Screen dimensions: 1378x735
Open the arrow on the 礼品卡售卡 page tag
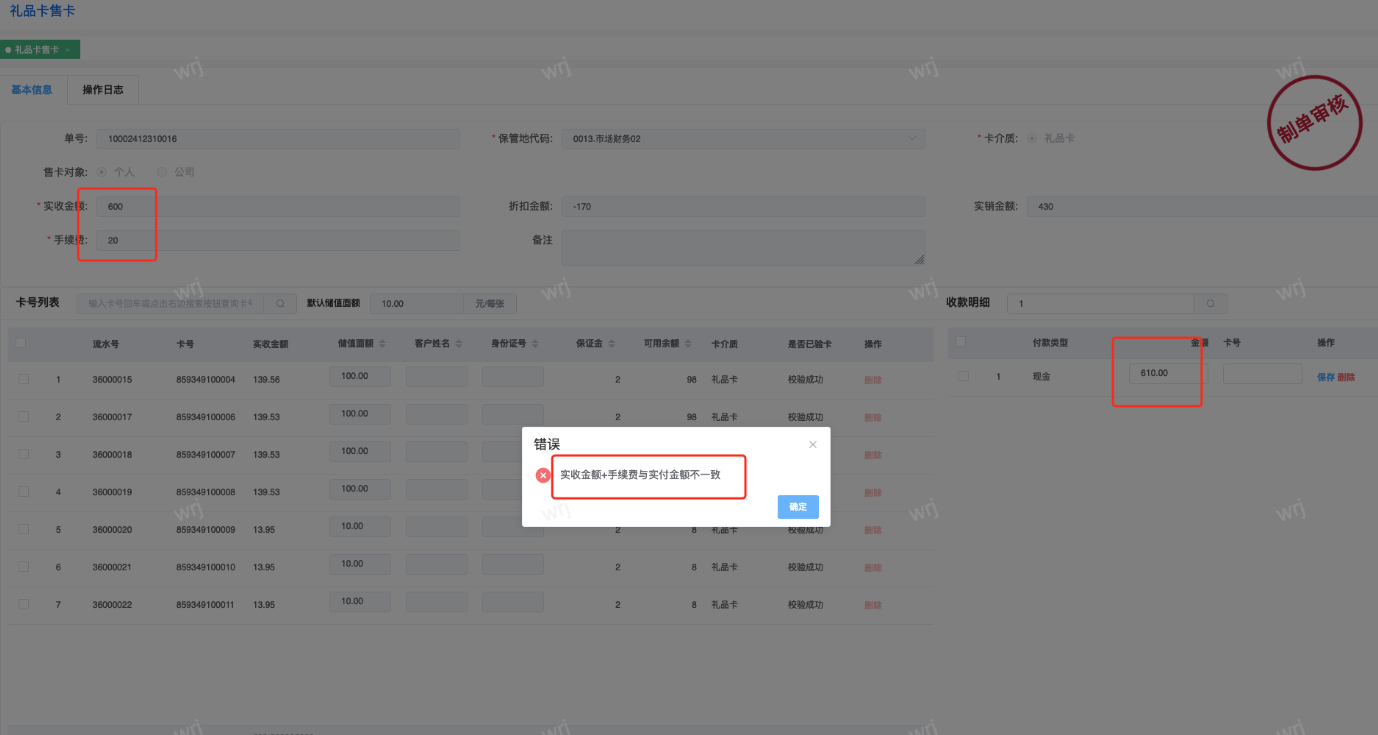click(67, 50)
